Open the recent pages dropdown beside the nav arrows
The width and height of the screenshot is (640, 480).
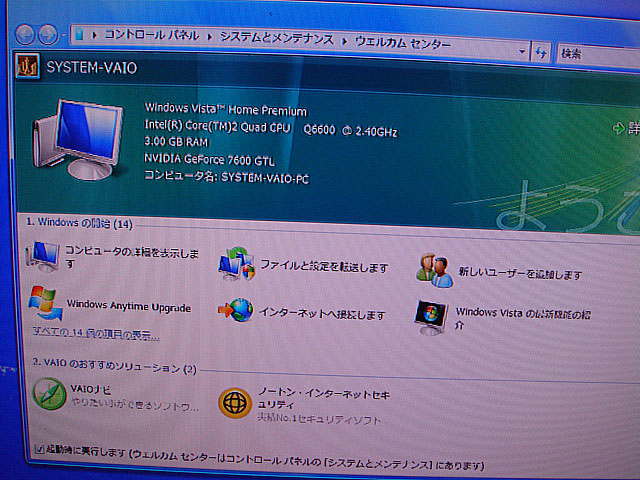tap(64, 36)
